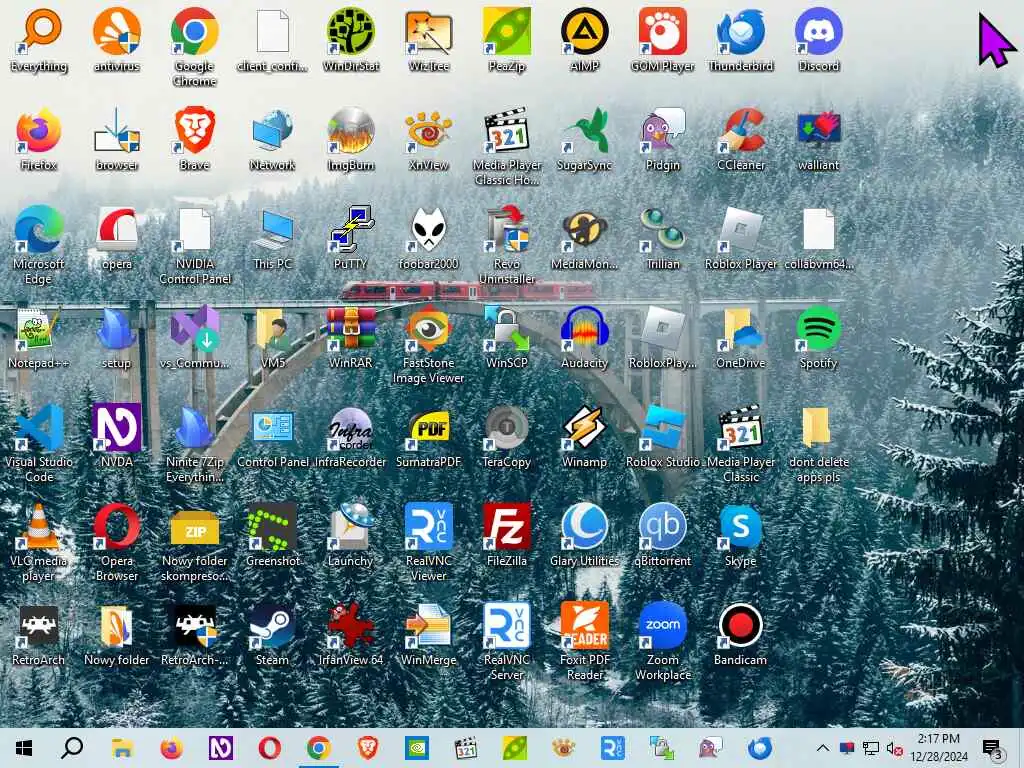Open the Visual Studio Code desktop icon
Image resolution: width=1024 pixels, height=768 pixels.
[39, 443]
